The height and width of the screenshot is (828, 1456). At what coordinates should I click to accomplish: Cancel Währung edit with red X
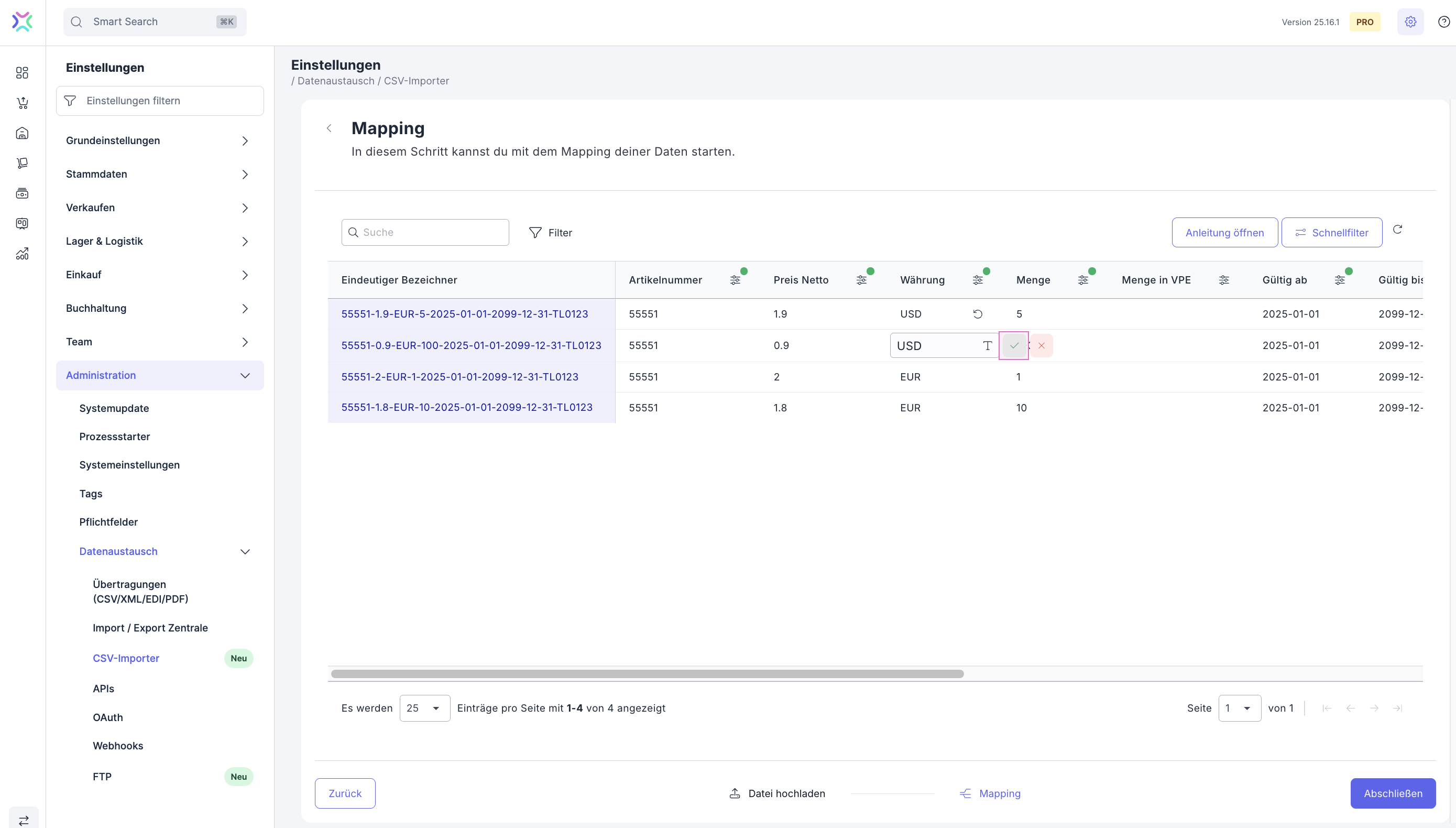(x=1041, y=345)
